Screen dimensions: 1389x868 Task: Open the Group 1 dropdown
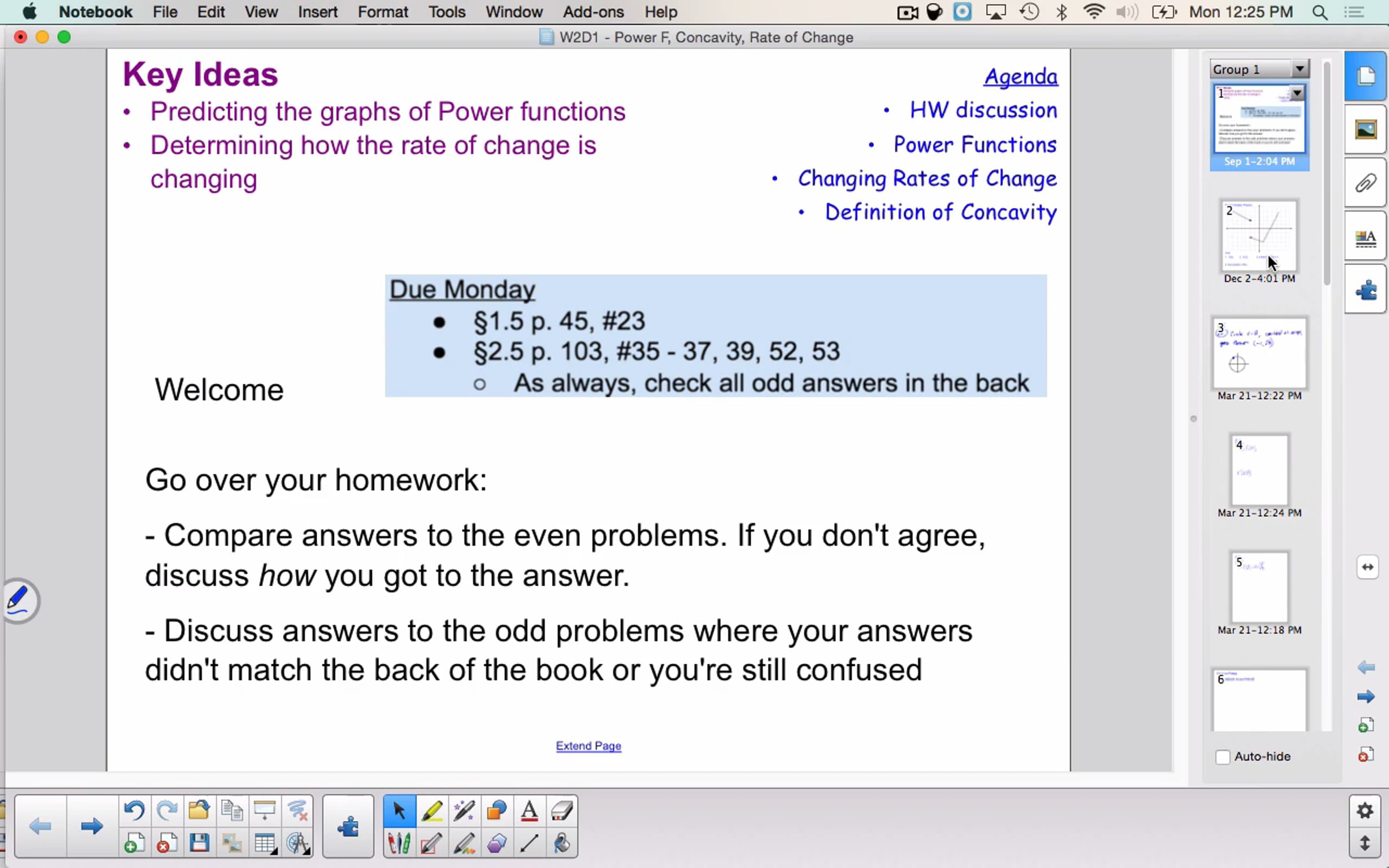click(x=1300, y=69)
